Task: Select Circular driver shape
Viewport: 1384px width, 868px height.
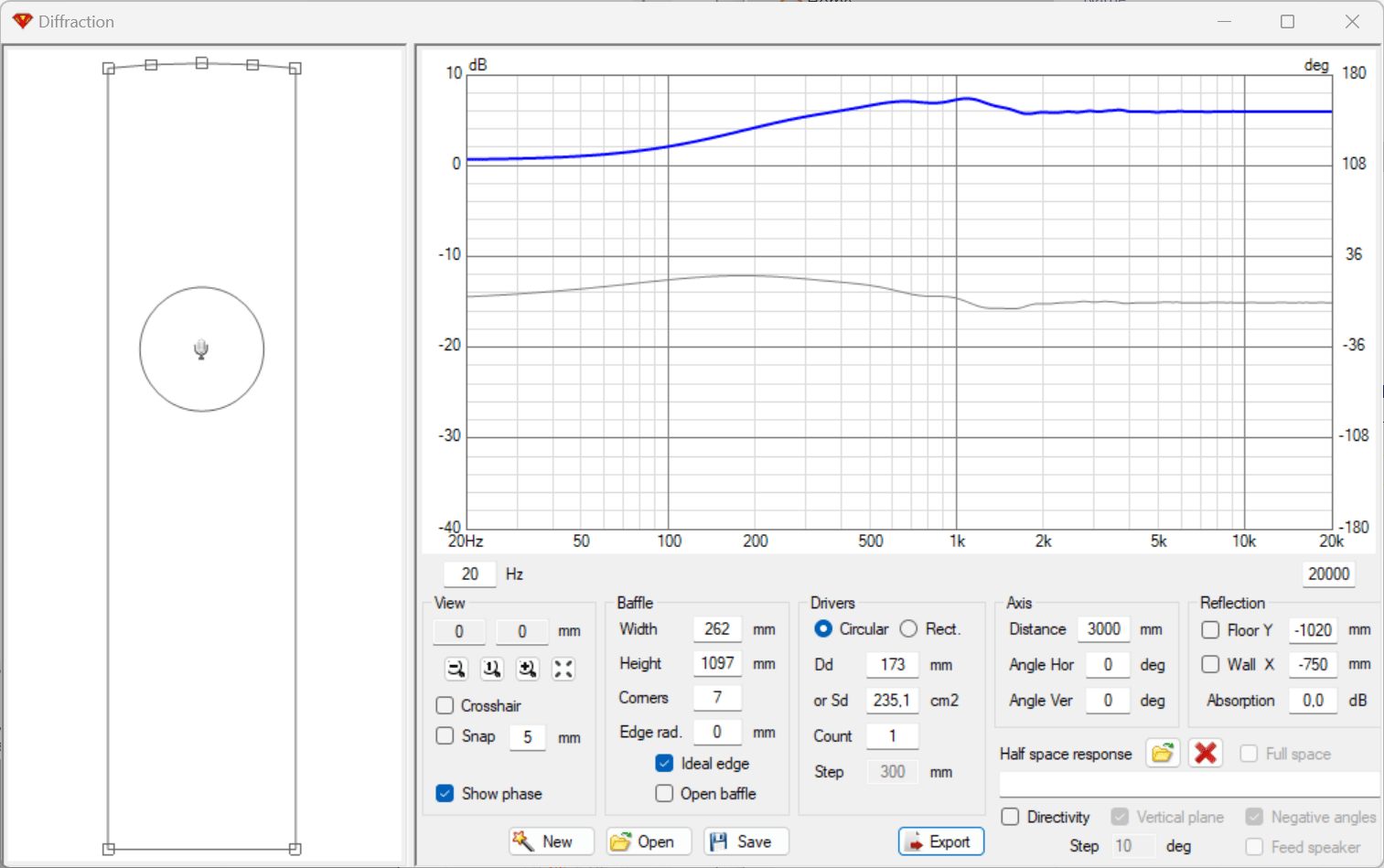Action: click(x=823, y=628)
